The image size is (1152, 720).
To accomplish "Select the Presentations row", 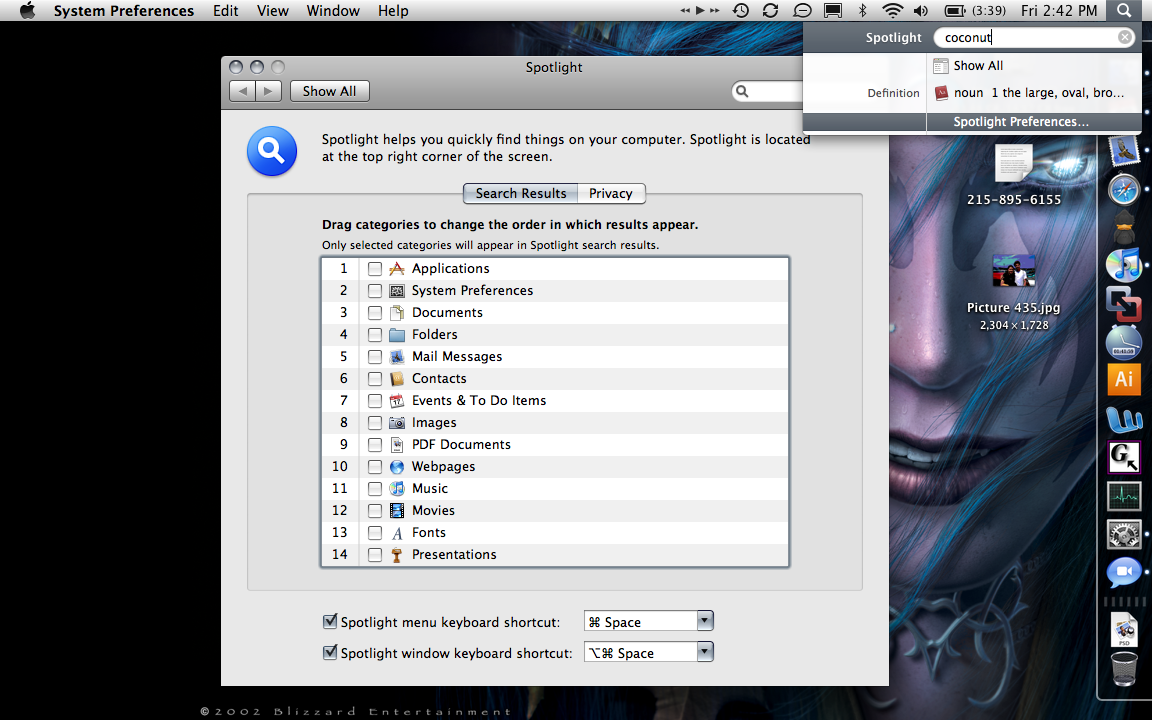I will coord(555,555).
